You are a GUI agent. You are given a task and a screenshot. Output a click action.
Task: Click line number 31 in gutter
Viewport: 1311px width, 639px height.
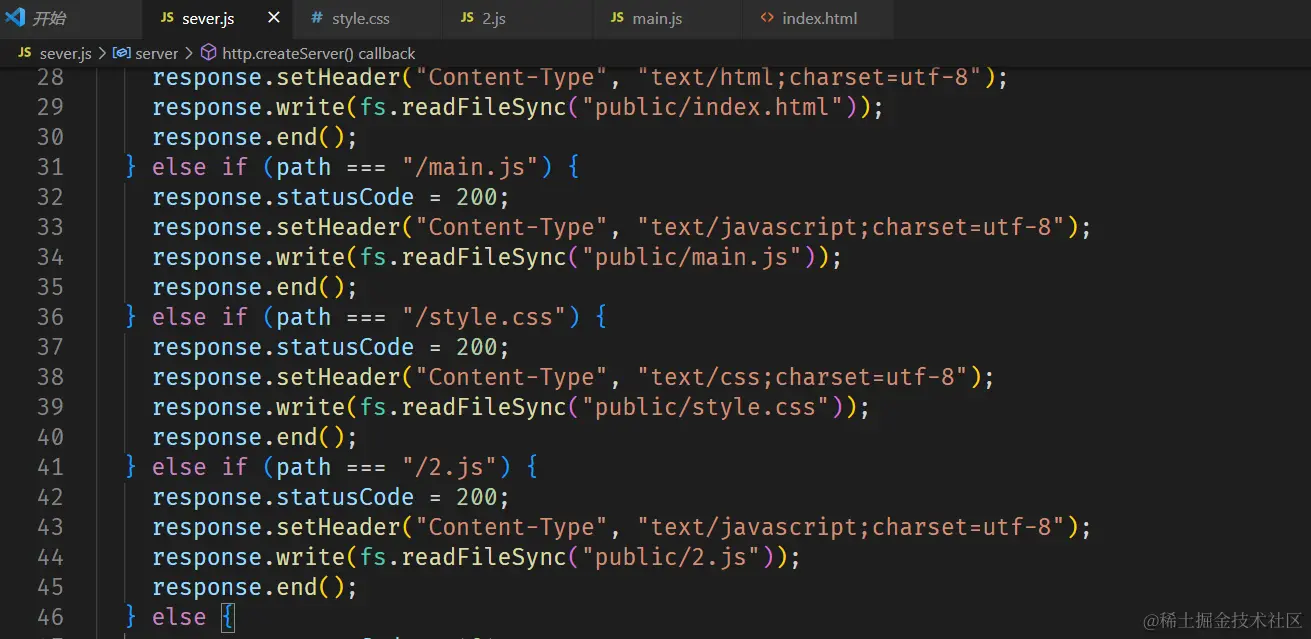[50, 167]
